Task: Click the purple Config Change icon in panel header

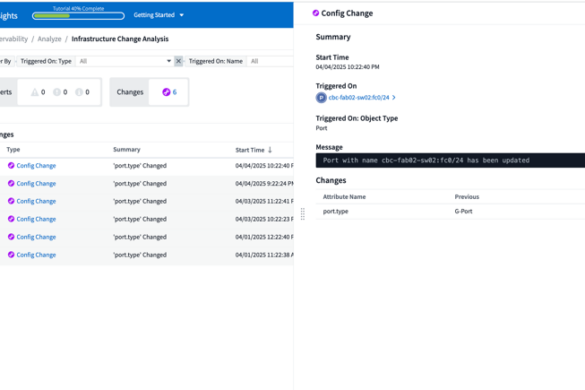Action: [316, 13]
